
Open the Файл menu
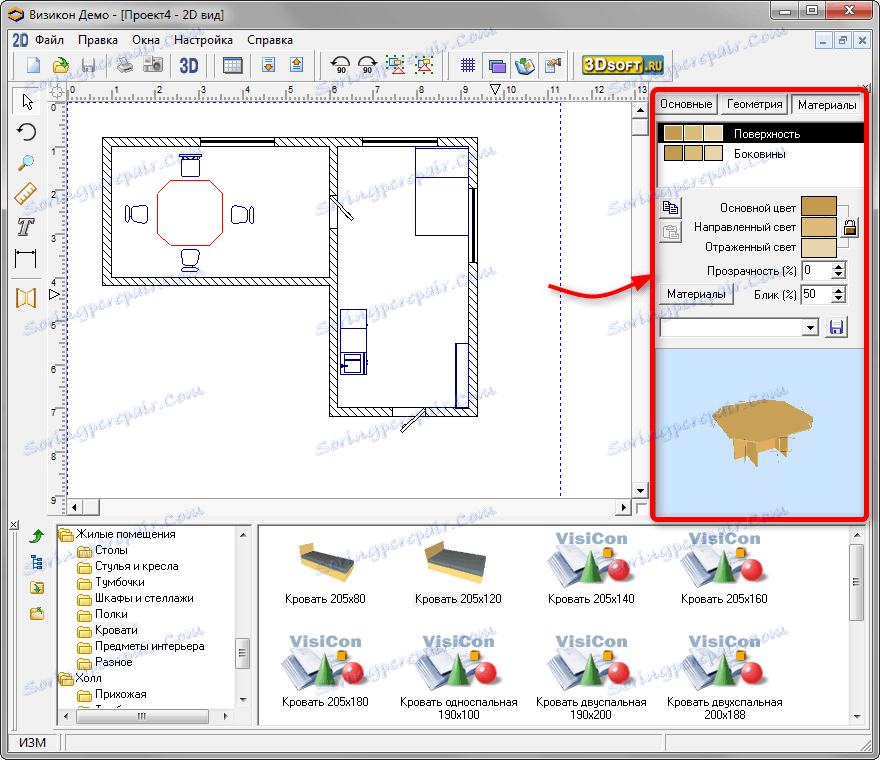click(x=49, y=40)
